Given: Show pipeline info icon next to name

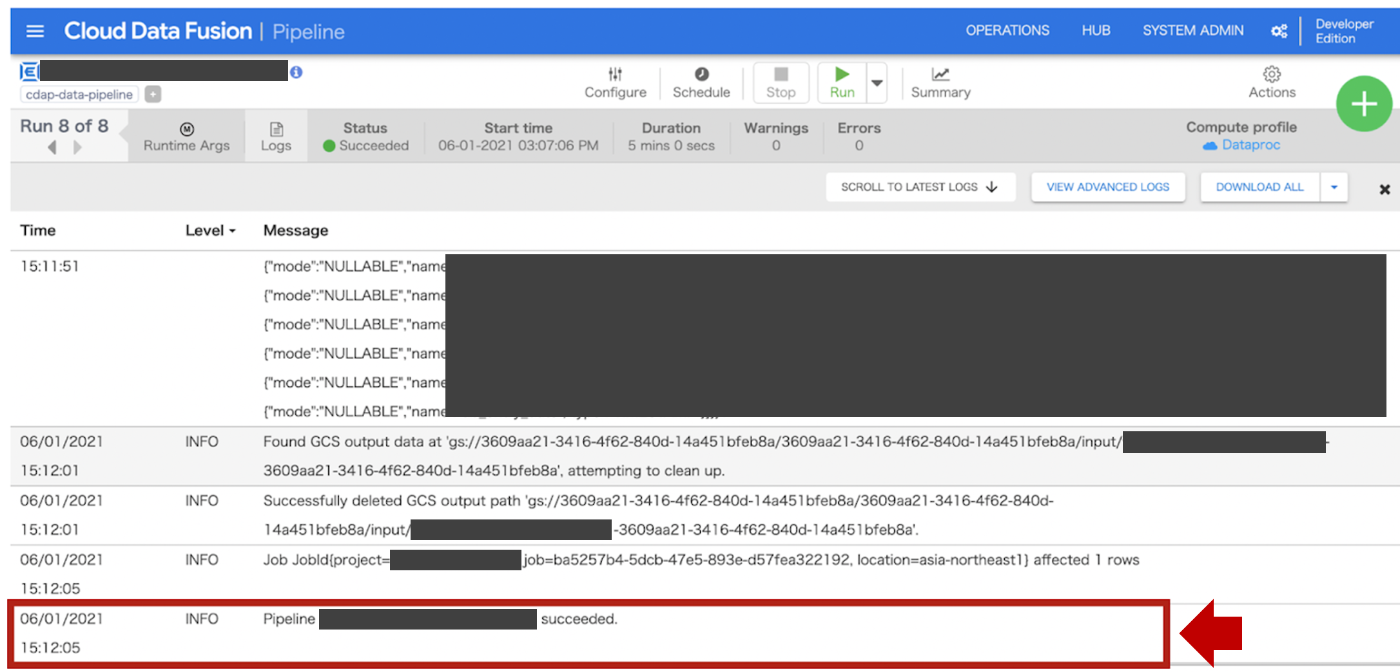Looking at the screenshot, I should click(x=296, y=72).
